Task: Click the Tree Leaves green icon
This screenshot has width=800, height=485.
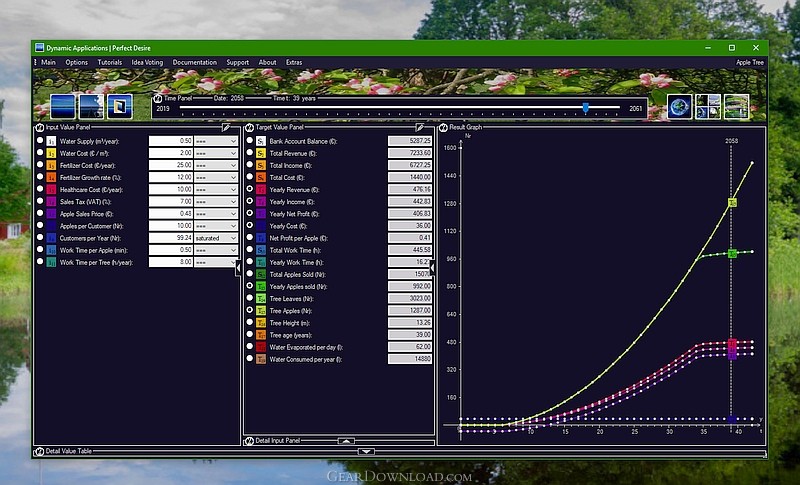Action: tap(261, 298)
